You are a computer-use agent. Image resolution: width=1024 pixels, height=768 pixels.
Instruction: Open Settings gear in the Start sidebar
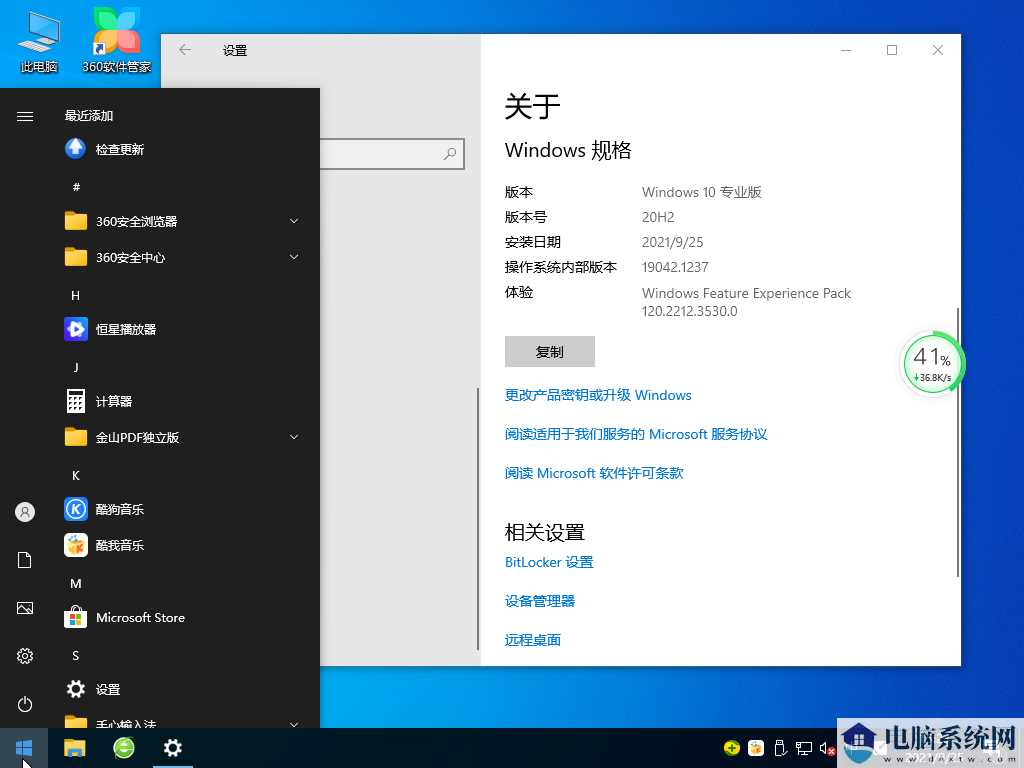25,656
